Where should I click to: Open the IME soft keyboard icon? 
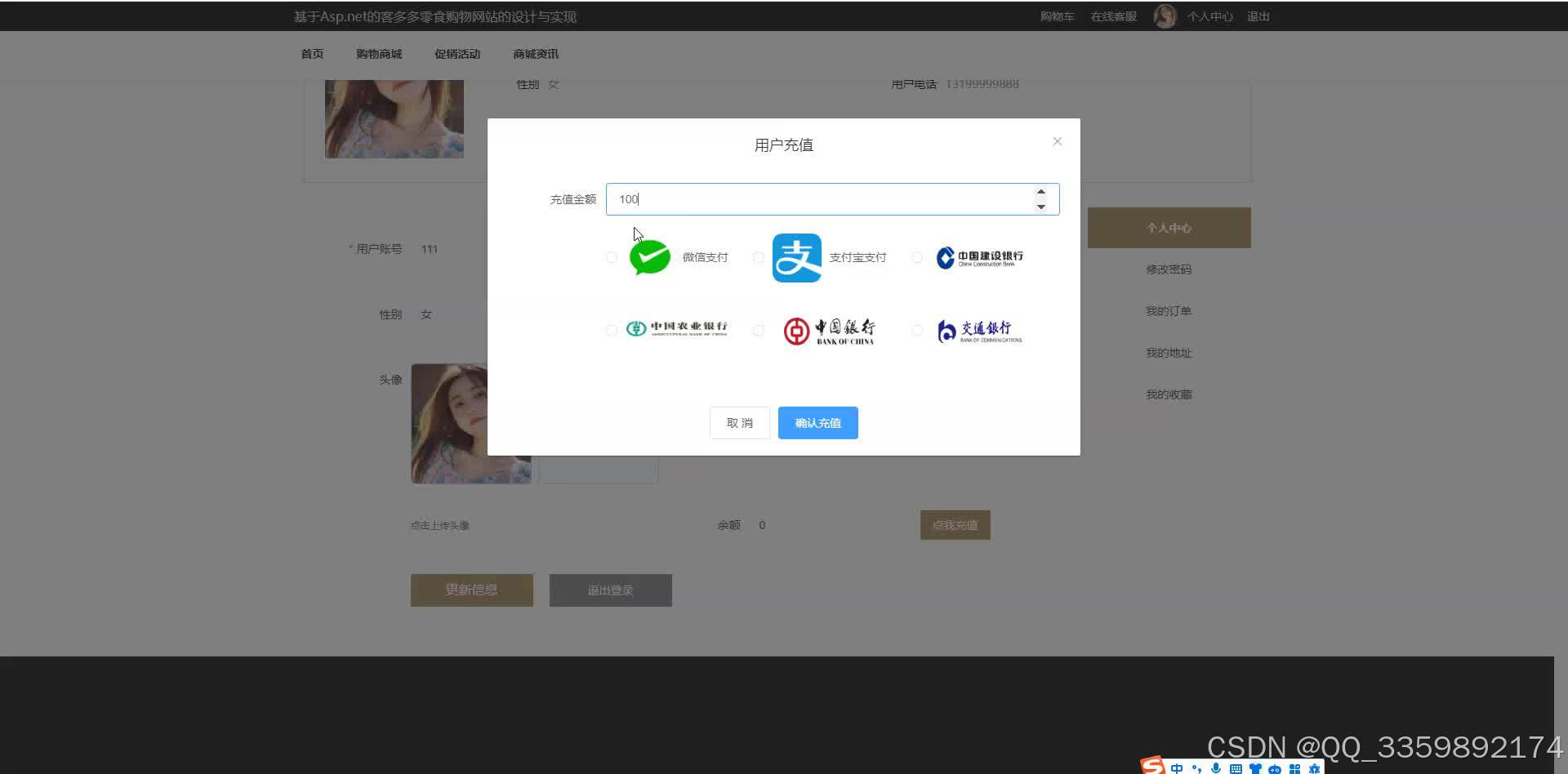1236,768
